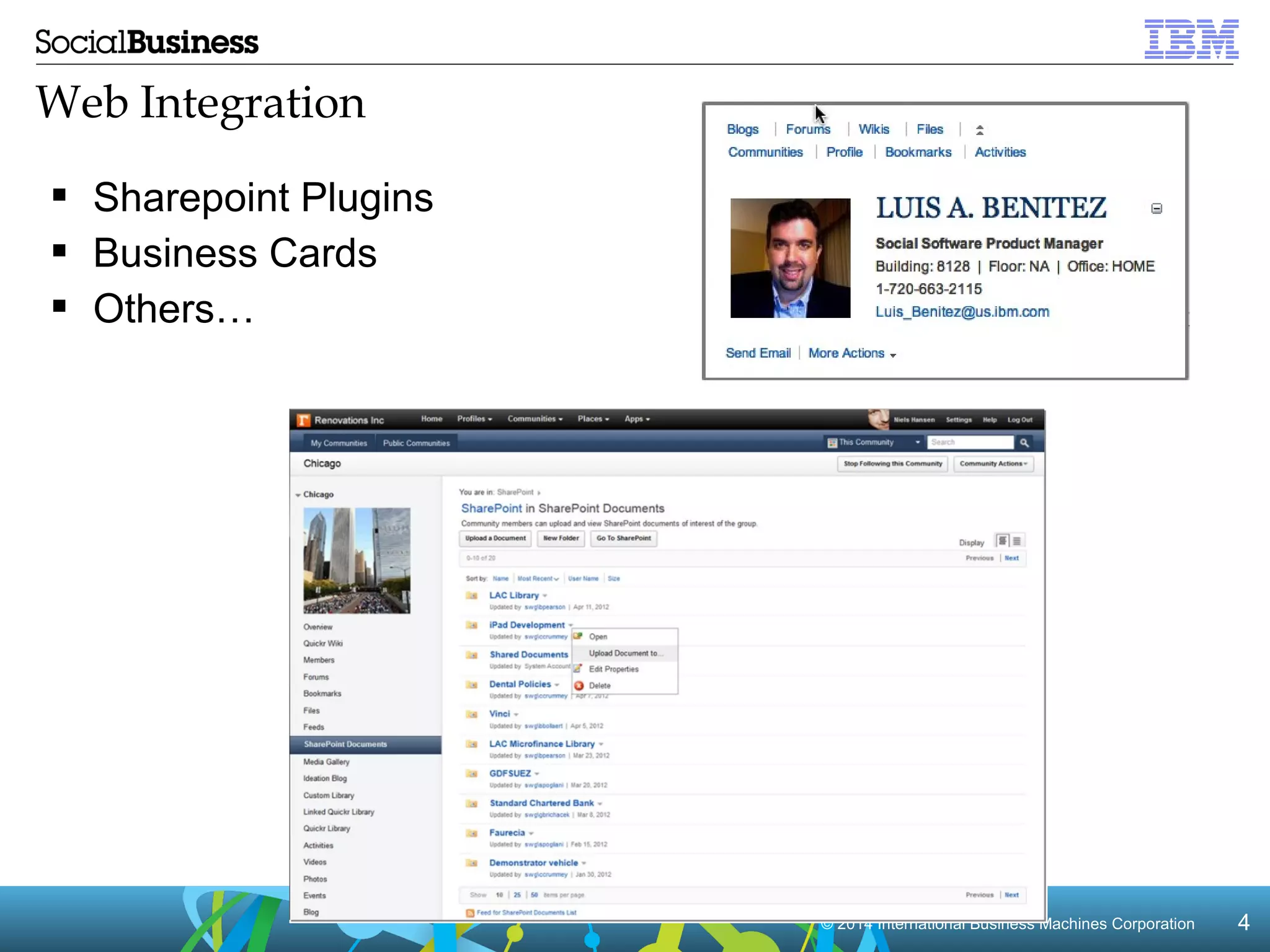
Task: Click Home in the top navigation
Action: [432, 419]
